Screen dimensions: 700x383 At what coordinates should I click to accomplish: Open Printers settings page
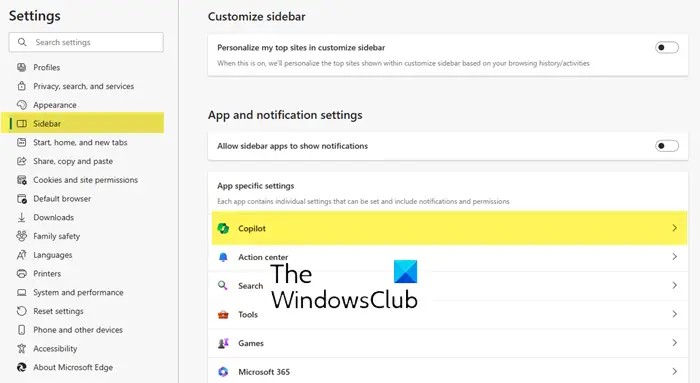pyautogui.click(x=47, y=274)
